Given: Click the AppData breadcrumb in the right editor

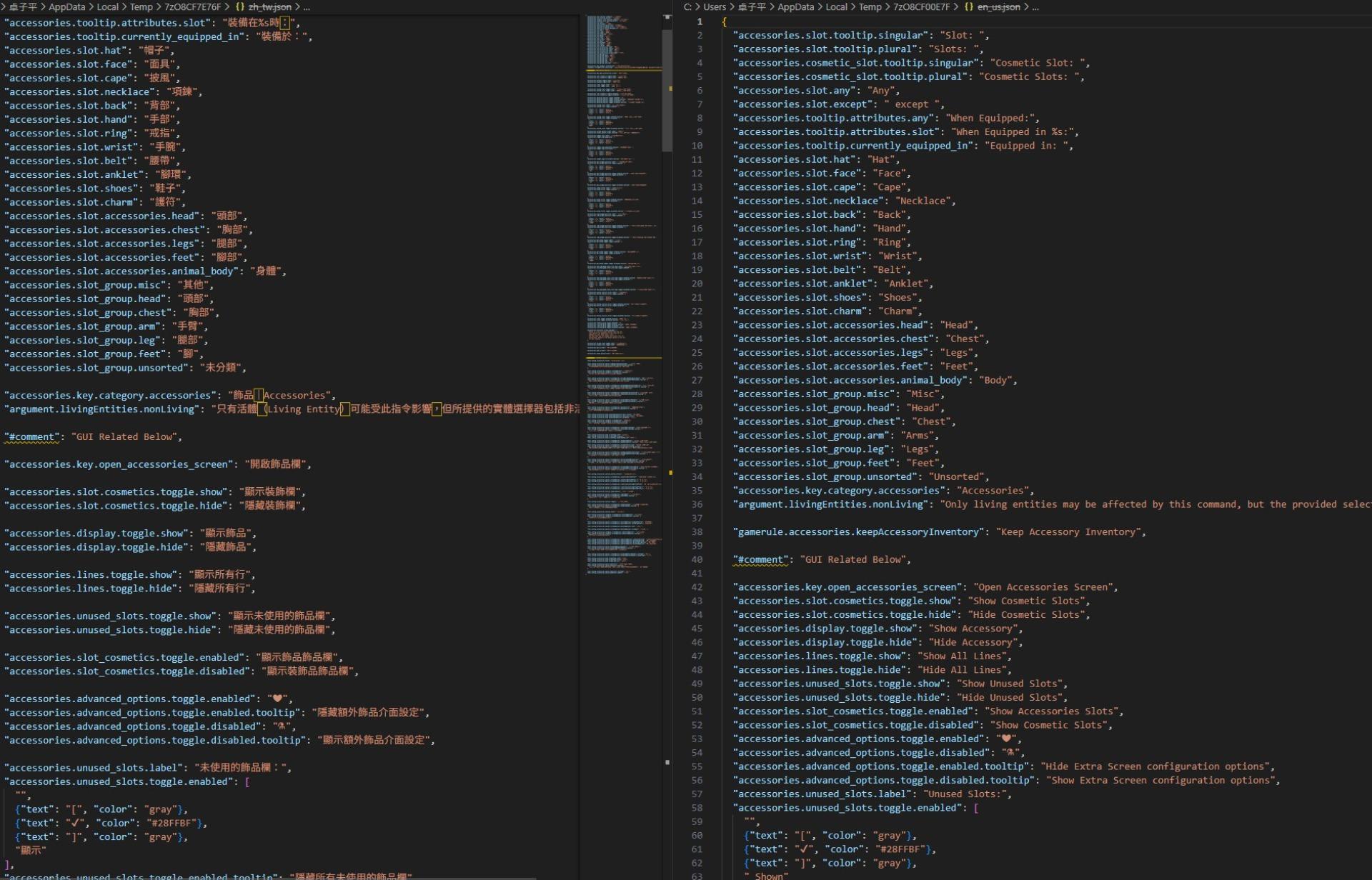Looking at the screenshot, I should click(x=795, y=7).
